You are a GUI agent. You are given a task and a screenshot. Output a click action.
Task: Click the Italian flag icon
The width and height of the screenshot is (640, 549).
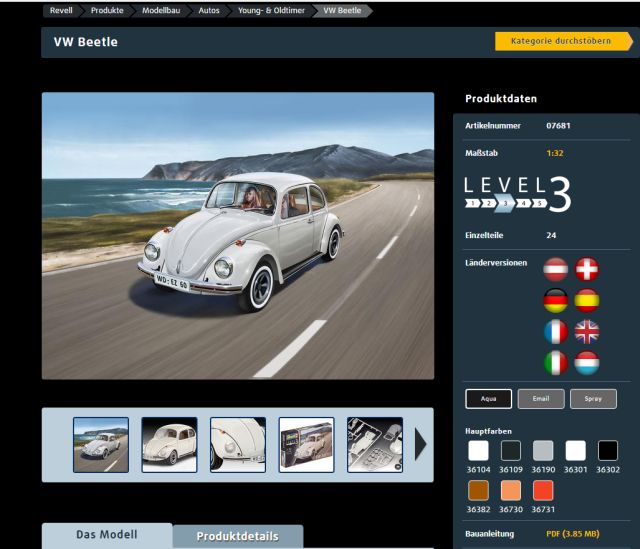point(555,362)
